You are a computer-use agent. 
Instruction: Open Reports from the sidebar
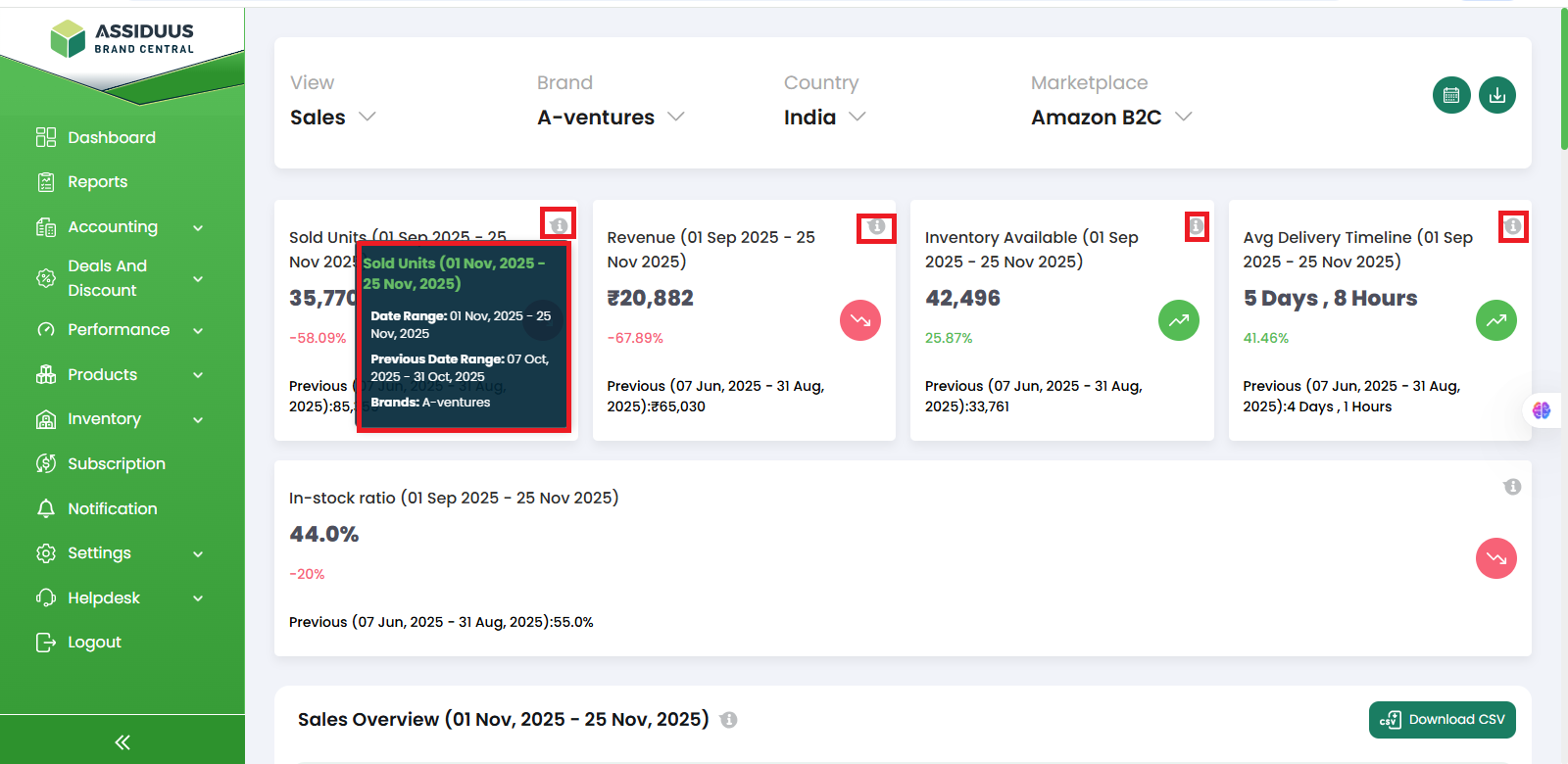(97, 182)
